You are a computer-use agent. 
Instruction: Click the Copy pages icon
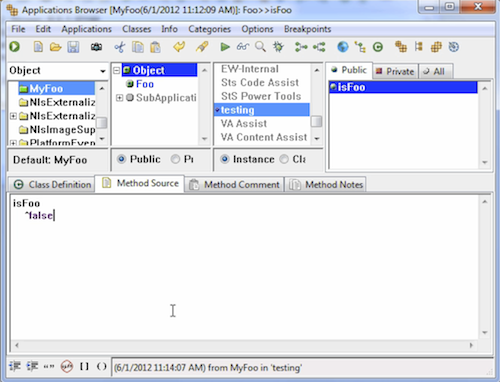point(138,47)
